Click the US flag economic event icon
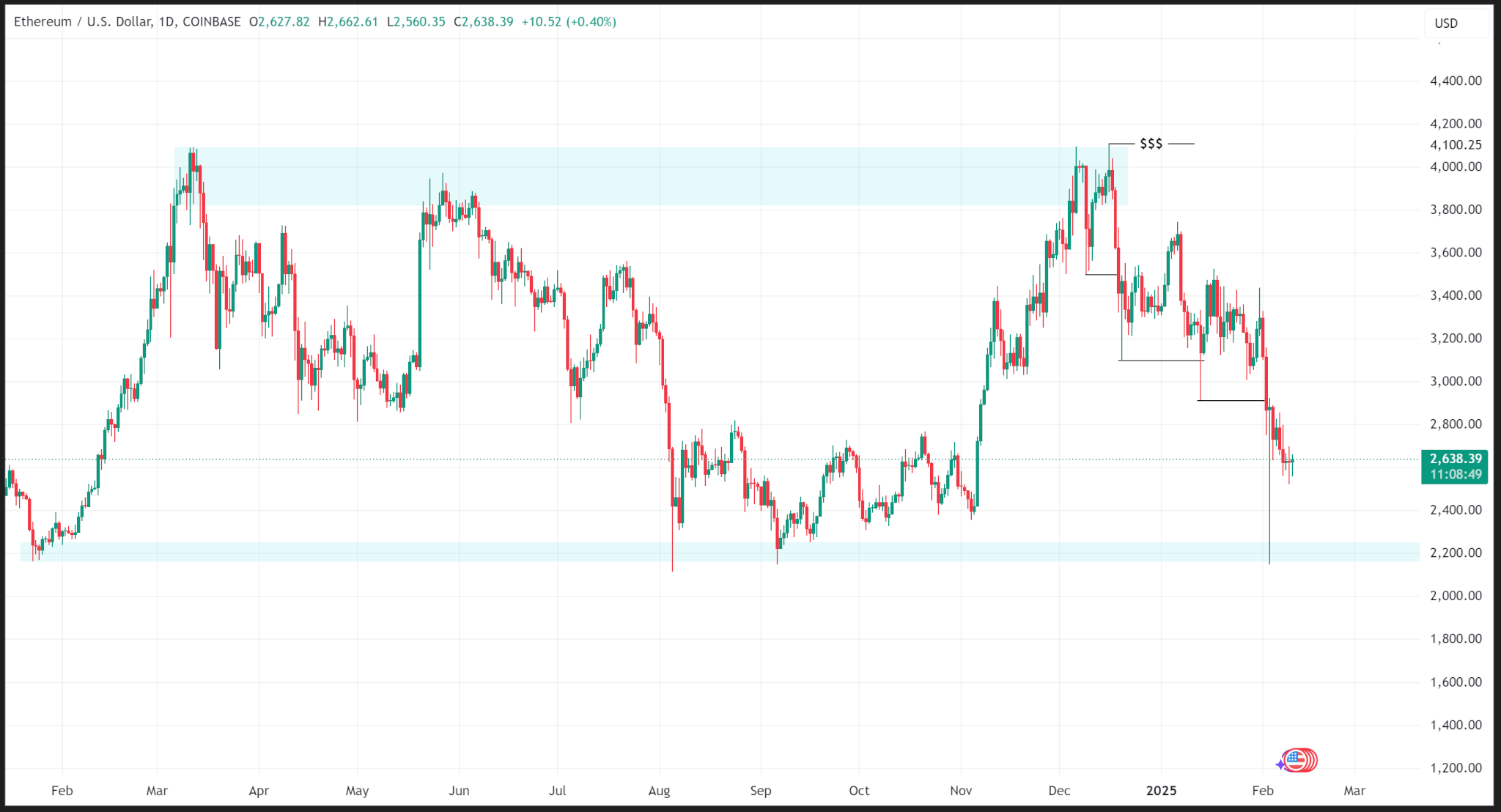The height and width of the screenshot is (812, 1501). [1295, 760]
